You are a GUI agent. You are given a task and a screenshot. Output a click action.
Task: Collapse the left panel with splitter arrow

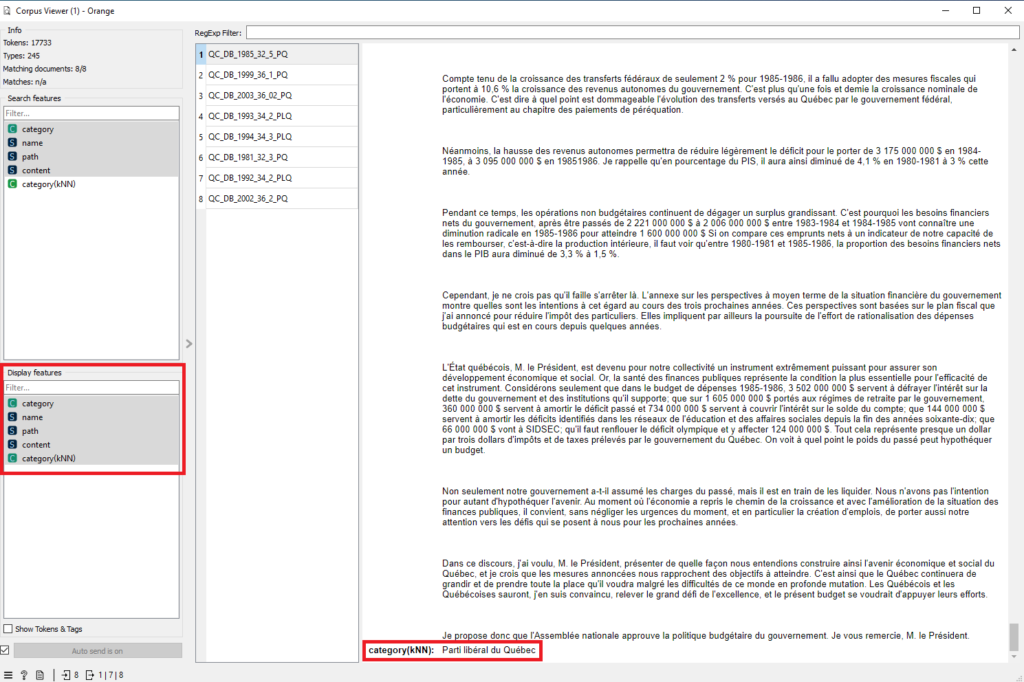coord(189,344)
